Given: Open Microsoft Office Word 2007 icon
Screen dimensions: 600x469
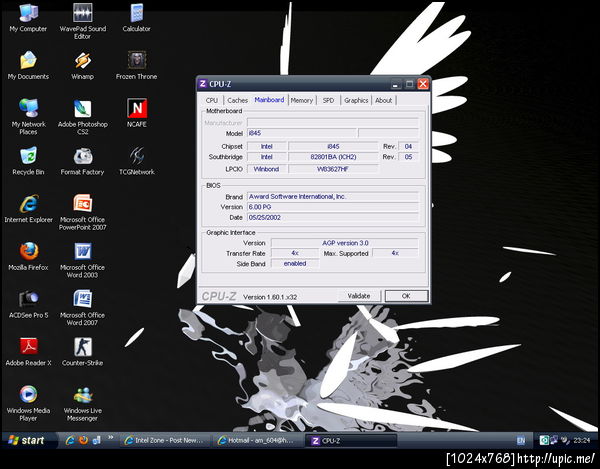Looking at the screenshot, I should (82, 308).
